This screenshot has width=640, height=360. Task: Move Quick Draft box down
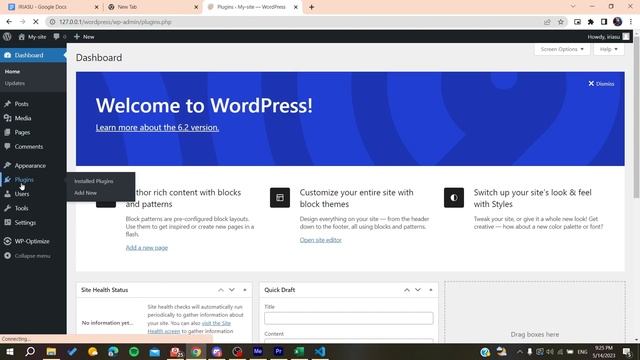click(418, 290)
